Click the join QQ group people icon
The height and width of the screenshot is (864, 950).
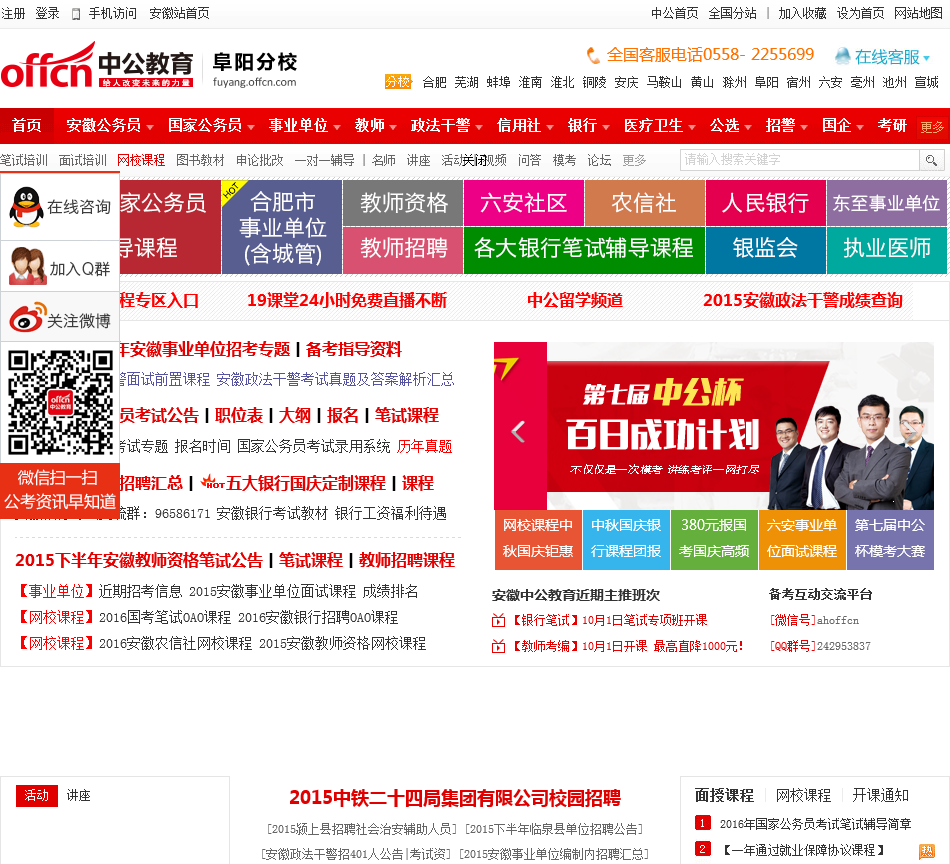click(27, 266)
